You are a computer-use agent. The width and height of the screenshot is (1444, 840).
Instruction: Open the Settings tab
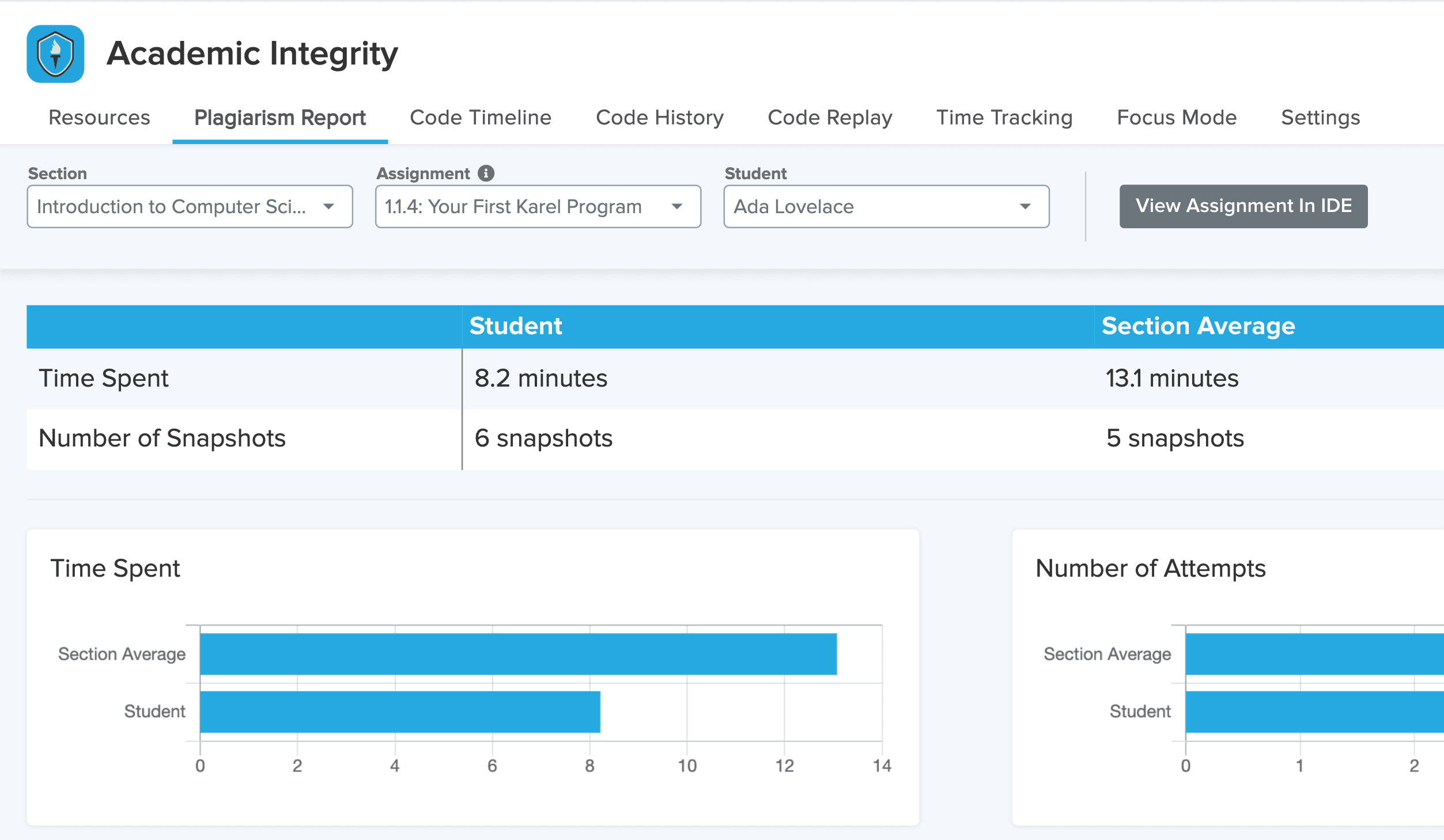point(1320,118)
